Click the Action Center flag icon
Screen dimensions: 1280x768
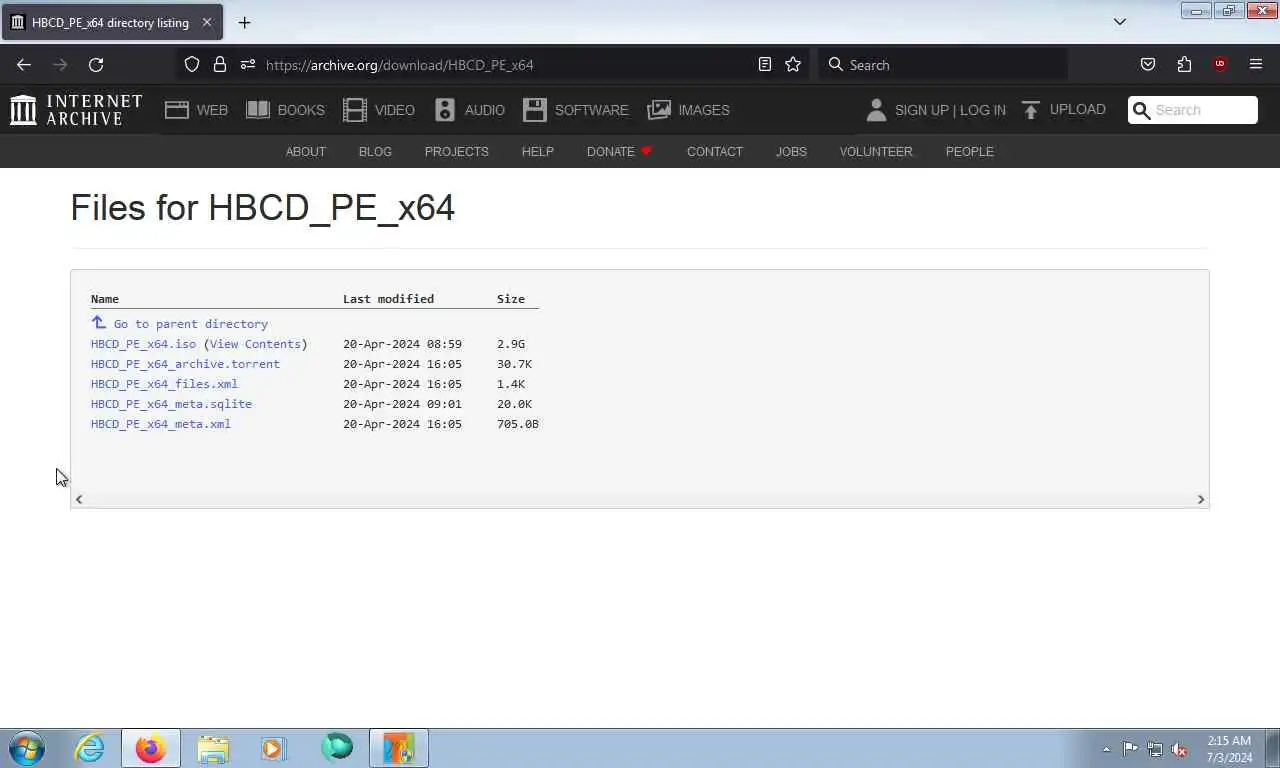pyautogui.click(x=1130, y=749)
